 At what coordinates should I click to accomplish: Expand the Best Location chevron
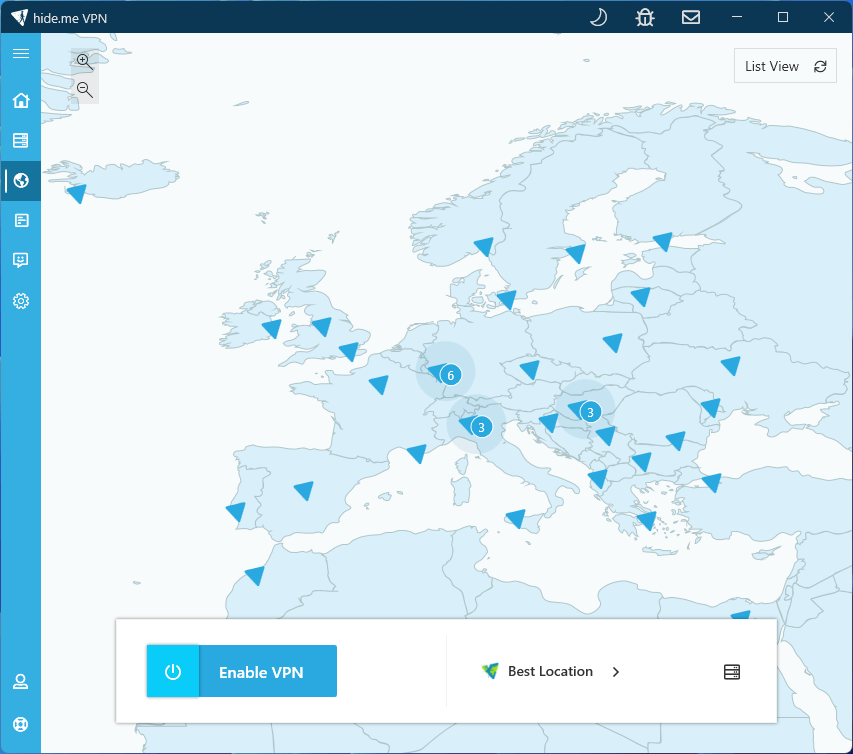click(616, 672)
